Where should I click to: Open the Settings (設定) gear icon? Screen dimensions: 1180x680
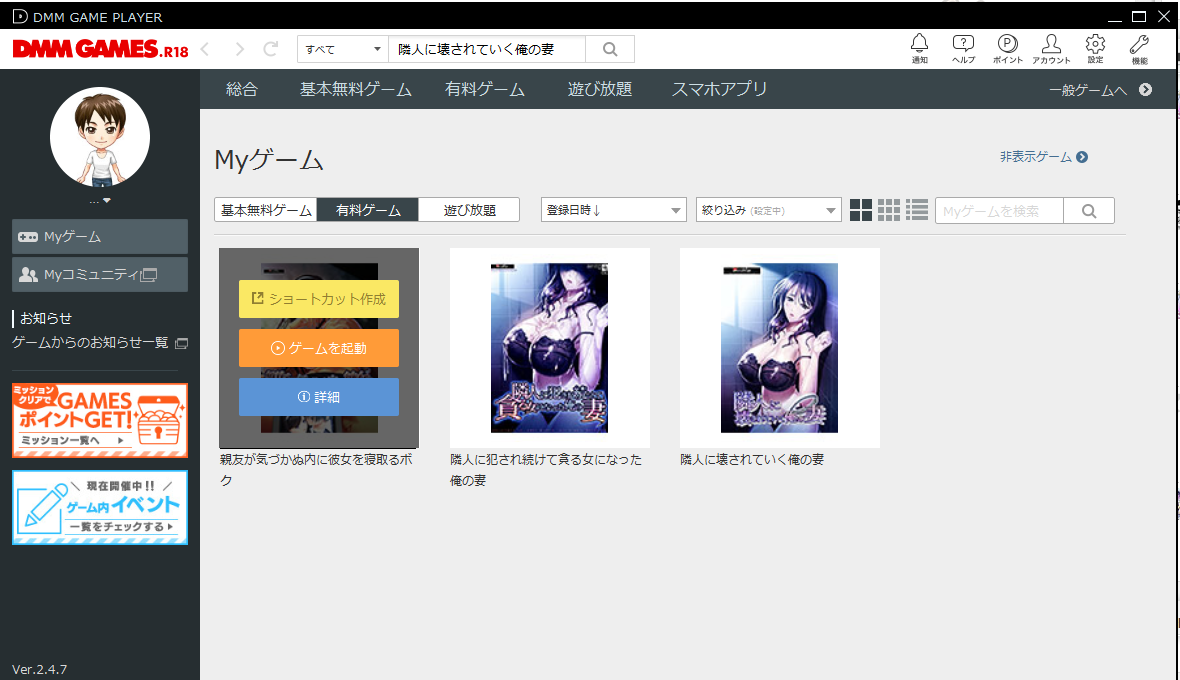point(1095,48)
